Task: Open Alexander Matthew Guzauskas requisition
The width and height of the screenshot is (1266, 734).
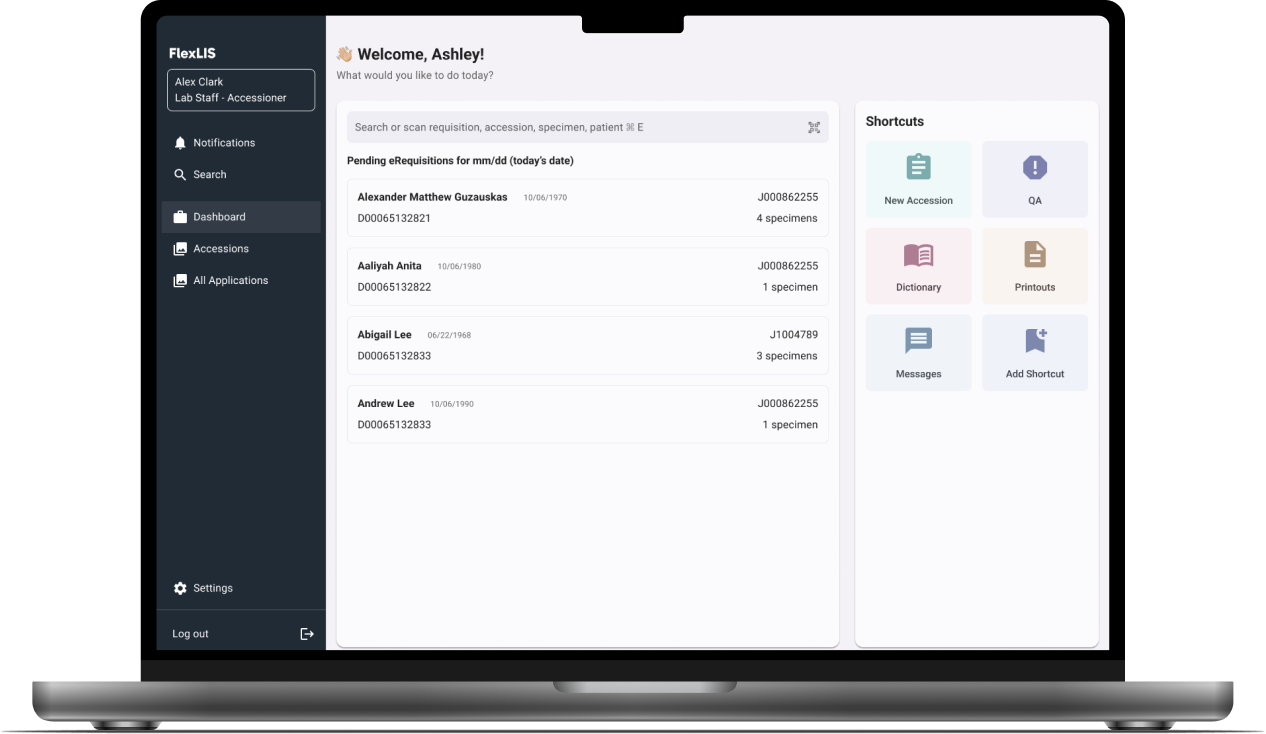Action: pyautogui.click(x=587, y=208)
